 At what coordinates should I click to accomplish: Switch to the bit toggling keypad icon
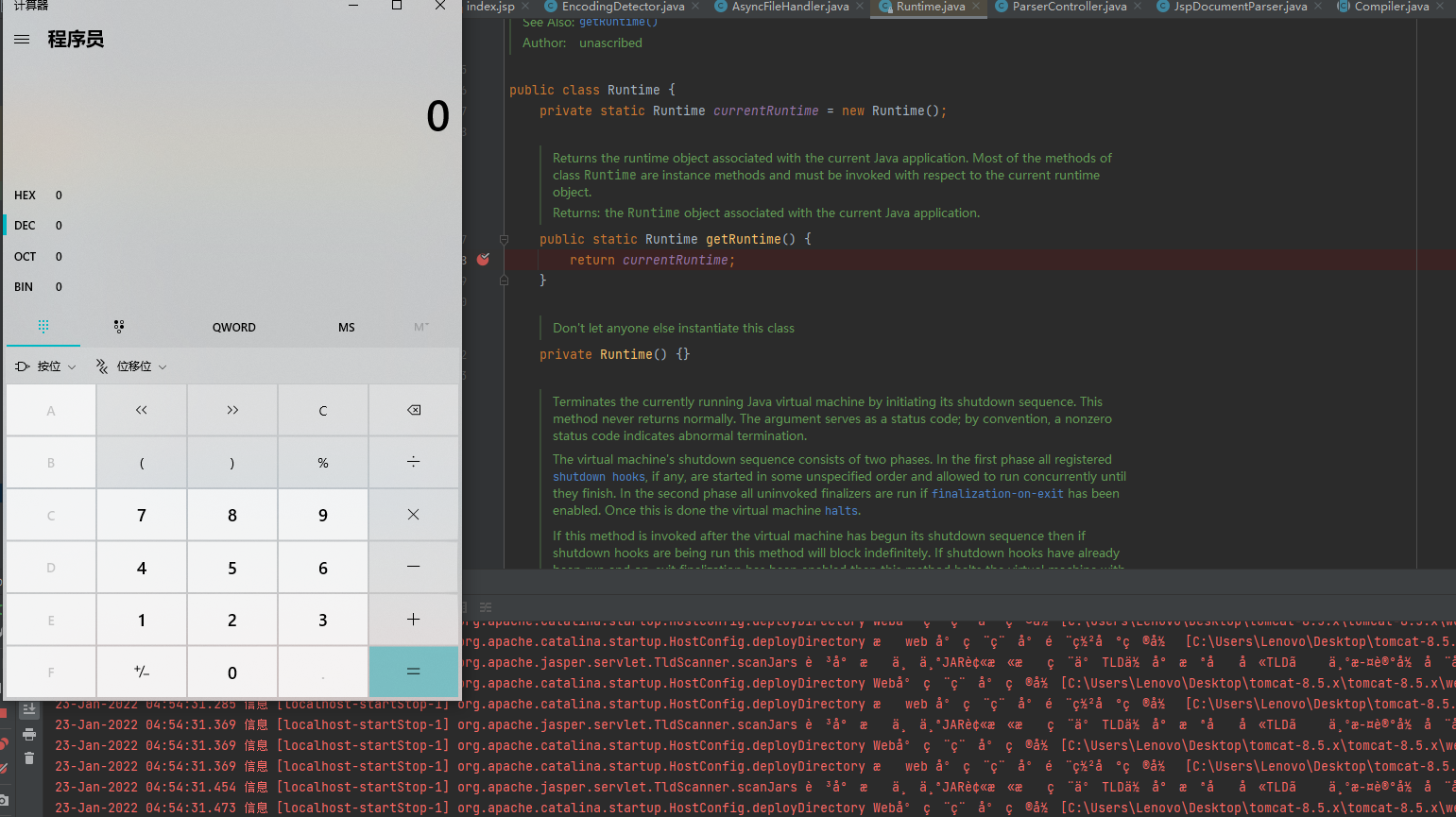coord(119,327)
